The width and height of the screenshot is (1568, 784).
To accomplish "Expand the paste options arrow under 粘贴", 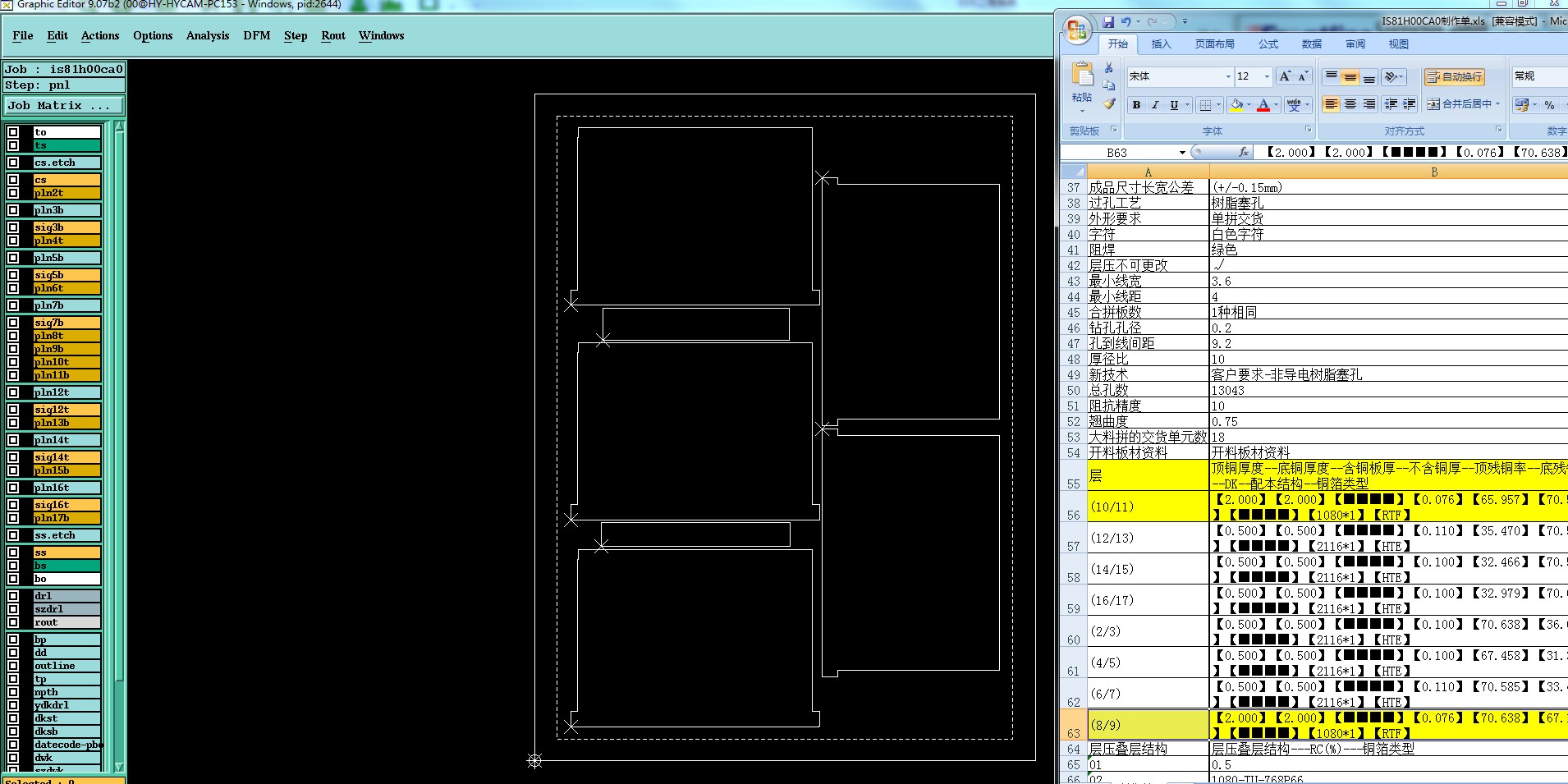I will tap(1082, 111).
